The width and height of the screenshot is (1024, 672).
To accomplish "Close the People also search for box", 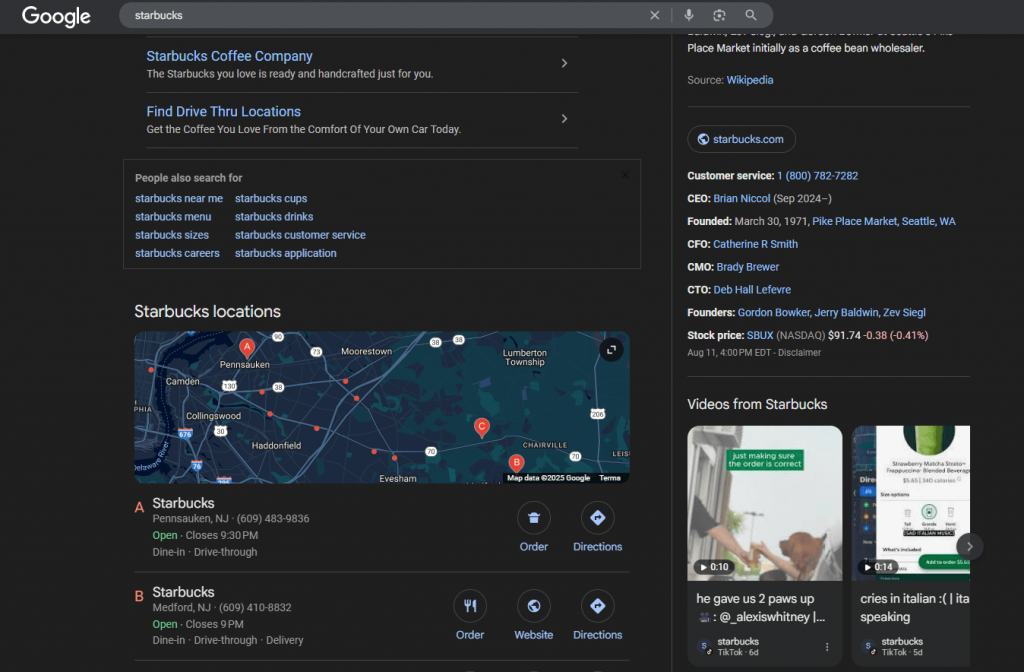I will pos(625,175).
